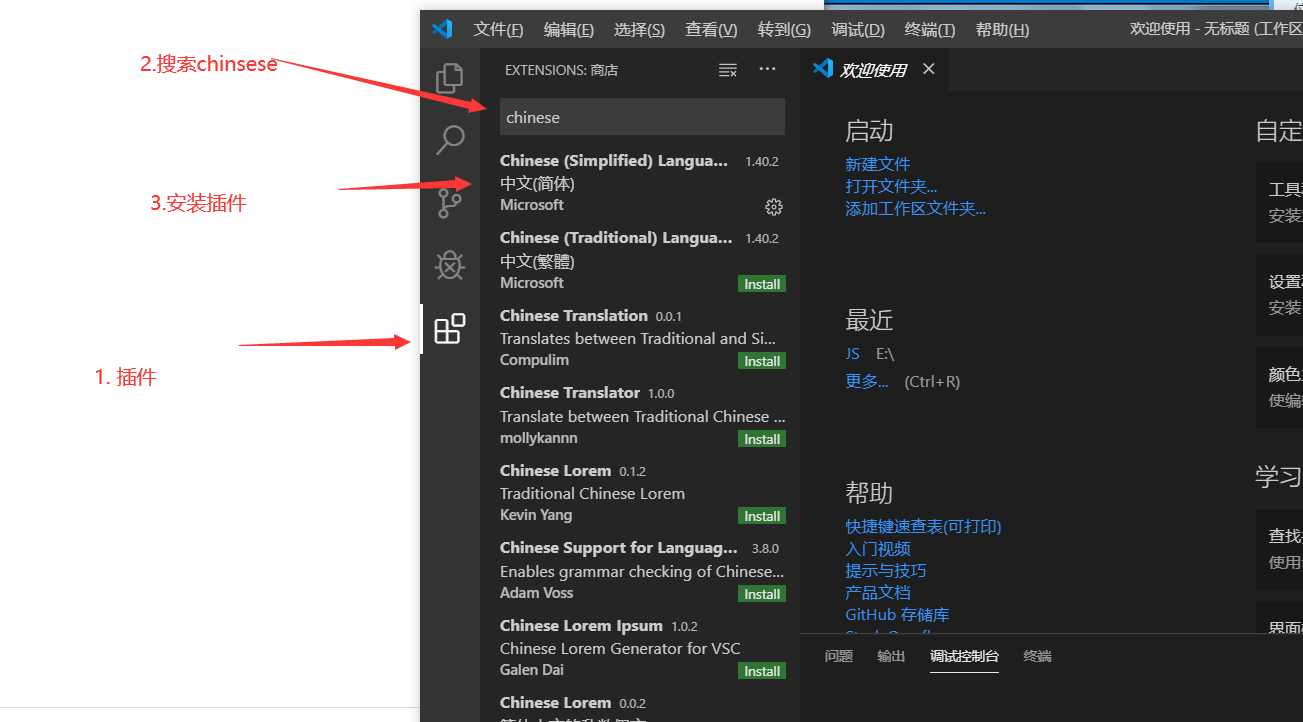This screenshot has height=722, width=1303.
Task: Click Traditional Chinese Lorem description
Action: coord(592,493)
